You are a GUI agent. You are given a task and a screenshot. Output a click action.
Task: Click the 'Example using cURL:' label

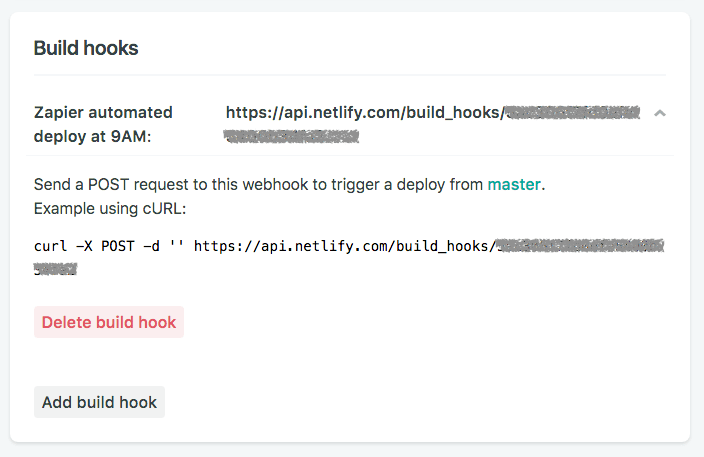coord(110,209)
